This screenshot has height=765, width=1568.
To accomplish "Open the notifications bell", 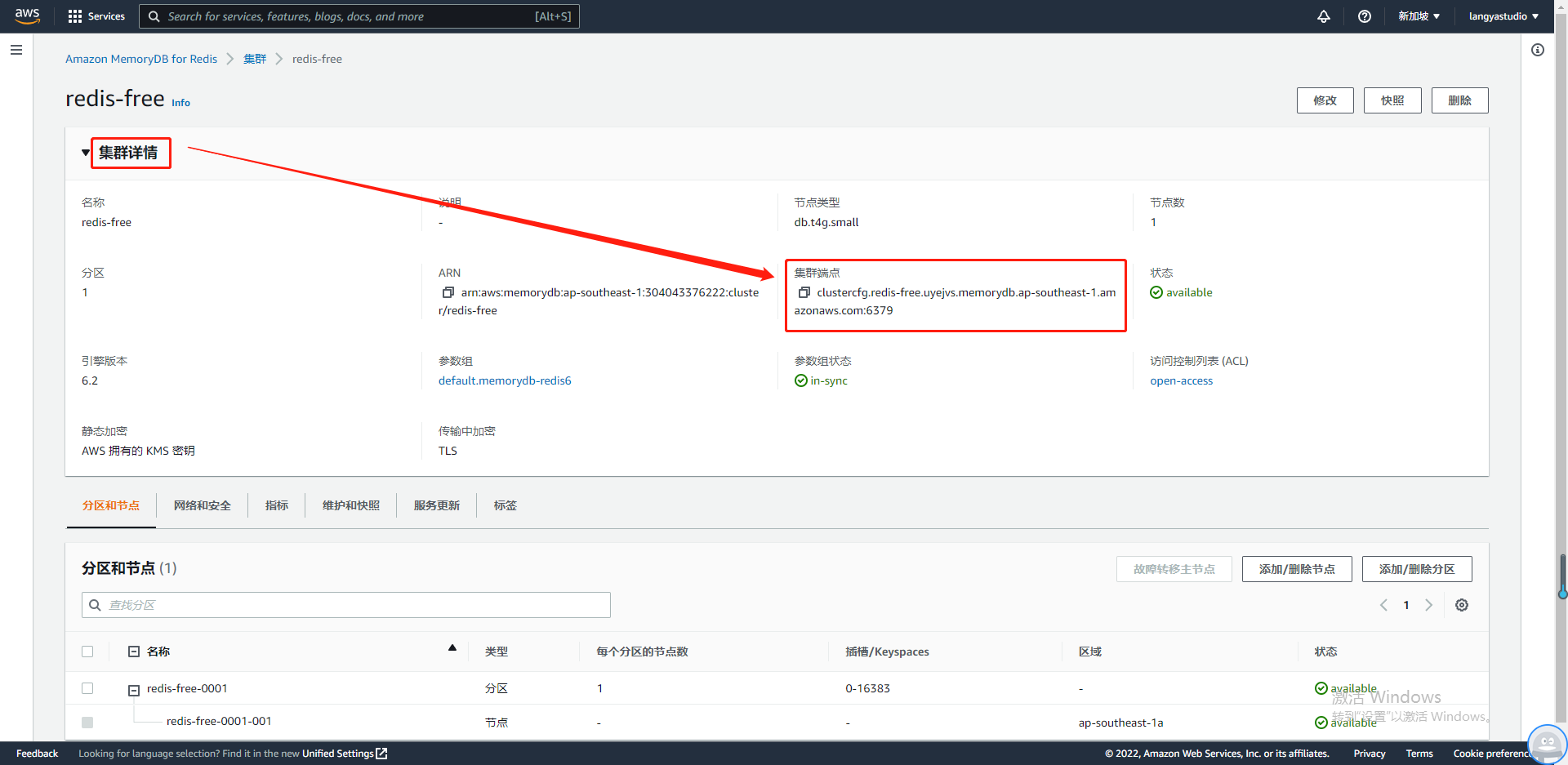I will (1324, 16).
